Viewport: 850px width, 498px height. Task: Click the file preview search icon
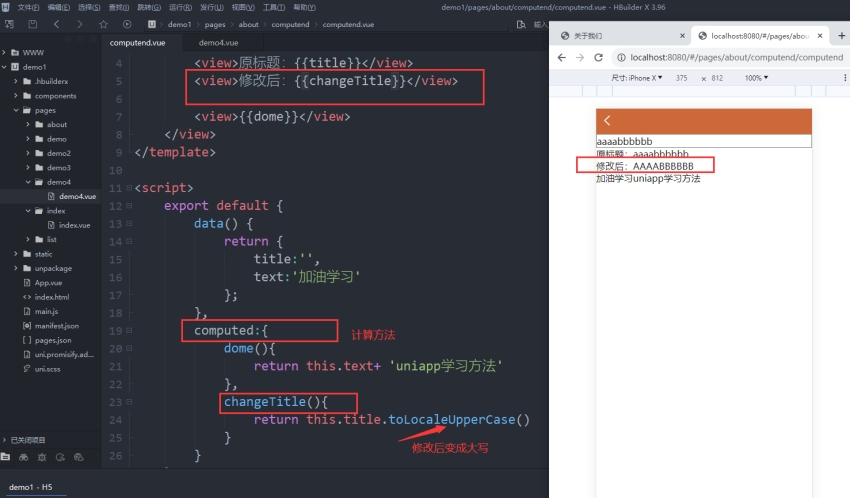[x=521, y=24]
